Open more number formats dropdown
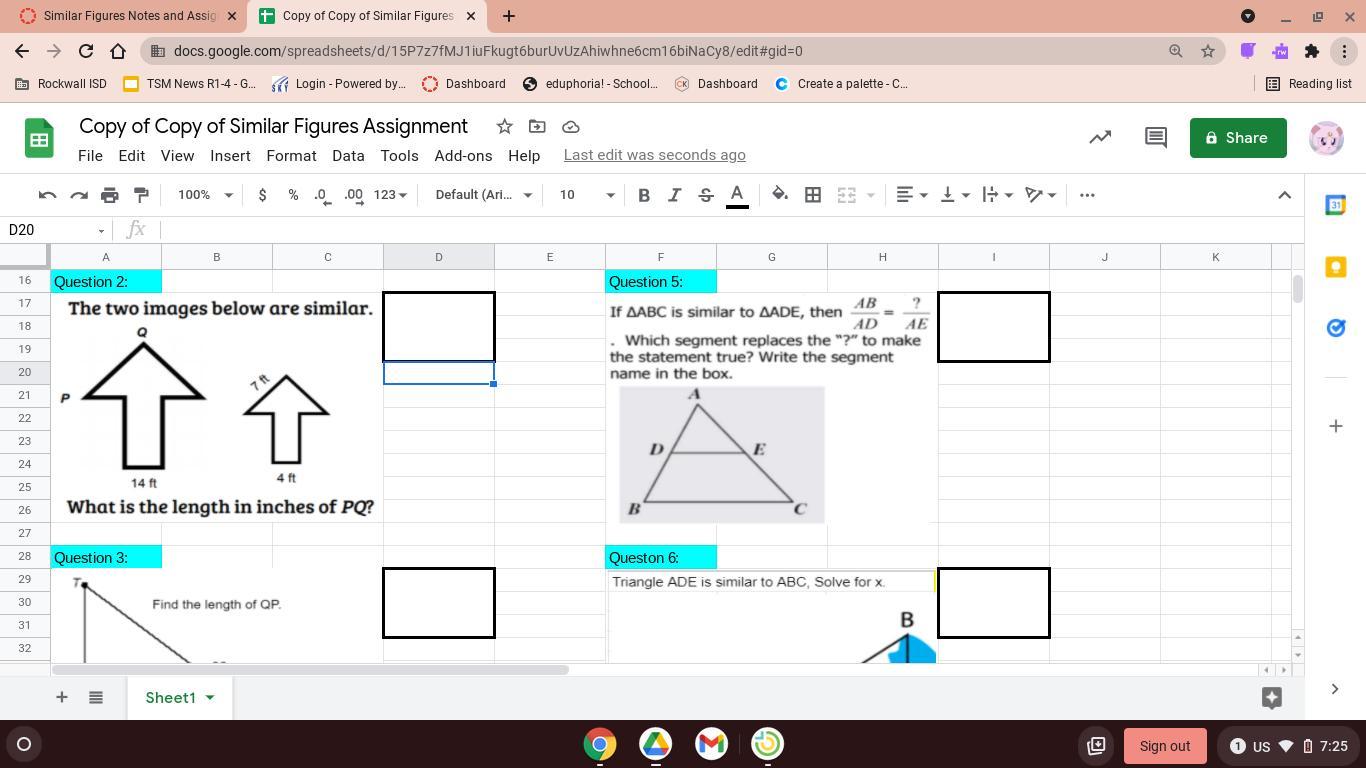This screenshot has height=768, width=1366. click(x=390, y=195)
